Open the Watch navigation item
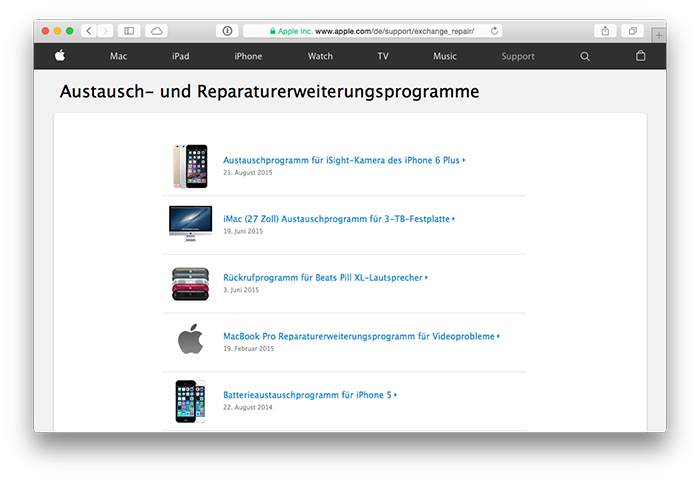Viewport: 700px width, 481px height. coord(320,56)
